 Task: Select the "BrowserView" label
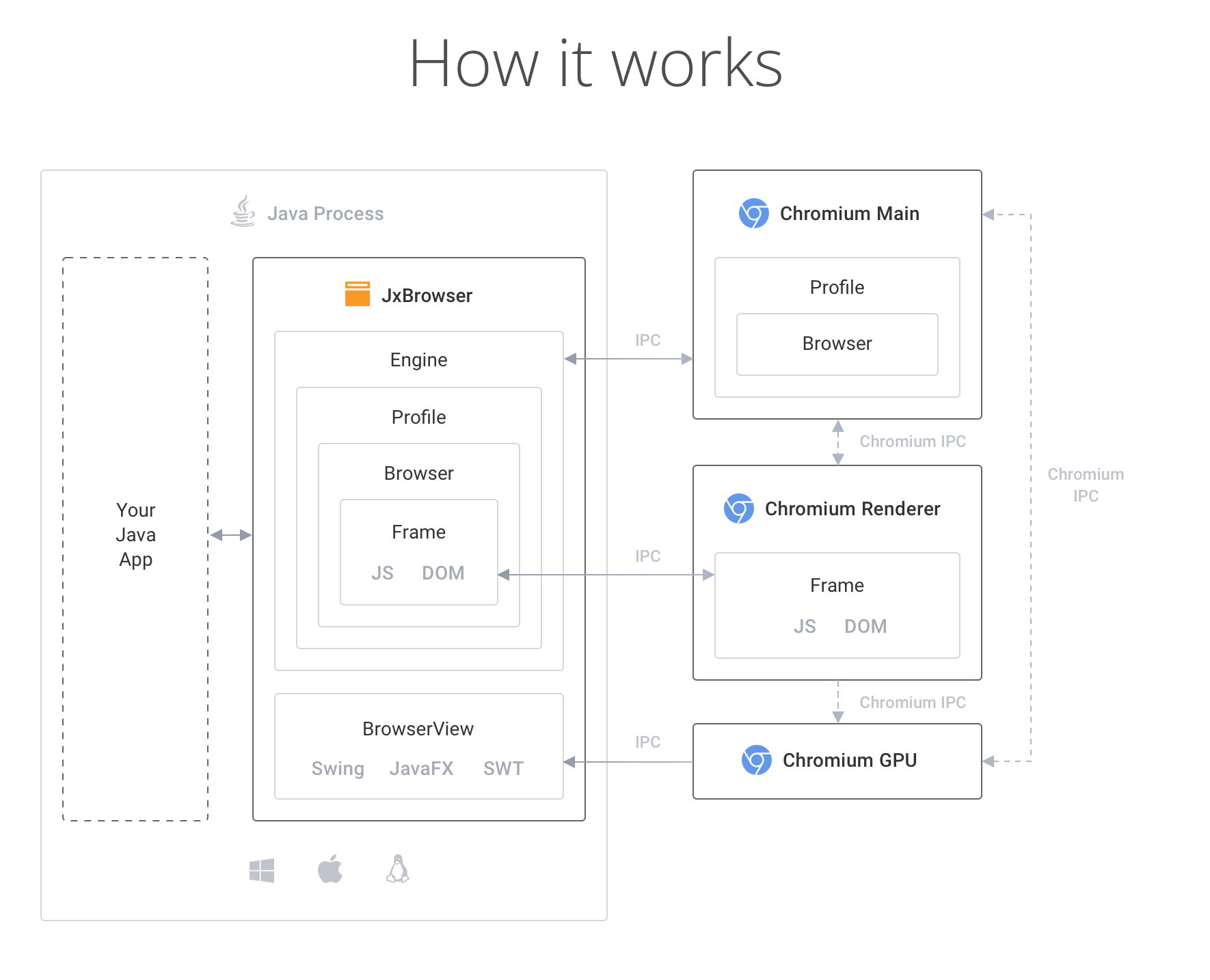pyautogui.click(x=418, y=729)
